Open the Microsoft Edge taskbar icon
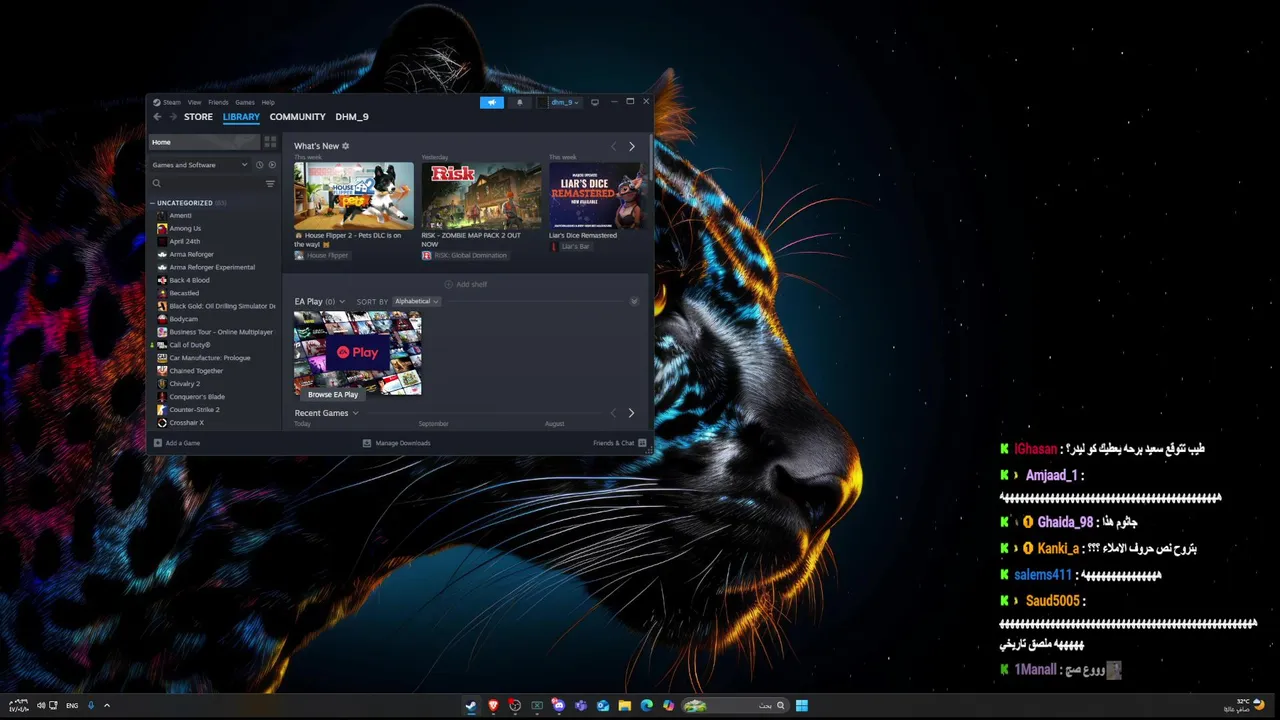The height and width of the screenshot is (720, 1280). [646, 705]
